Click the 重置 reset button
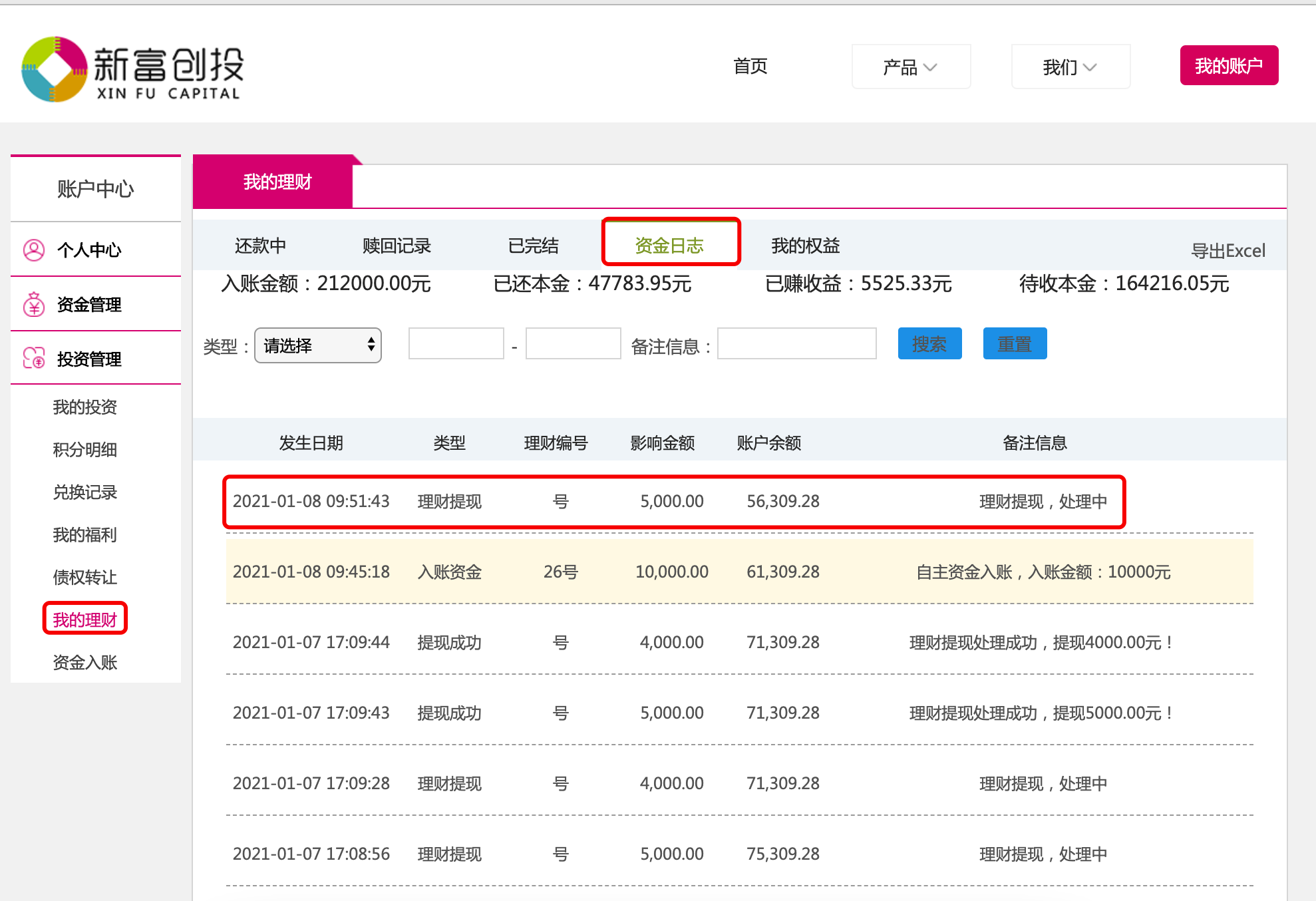Screen dimensions: 1316x901 click(x=1015, y=343)
